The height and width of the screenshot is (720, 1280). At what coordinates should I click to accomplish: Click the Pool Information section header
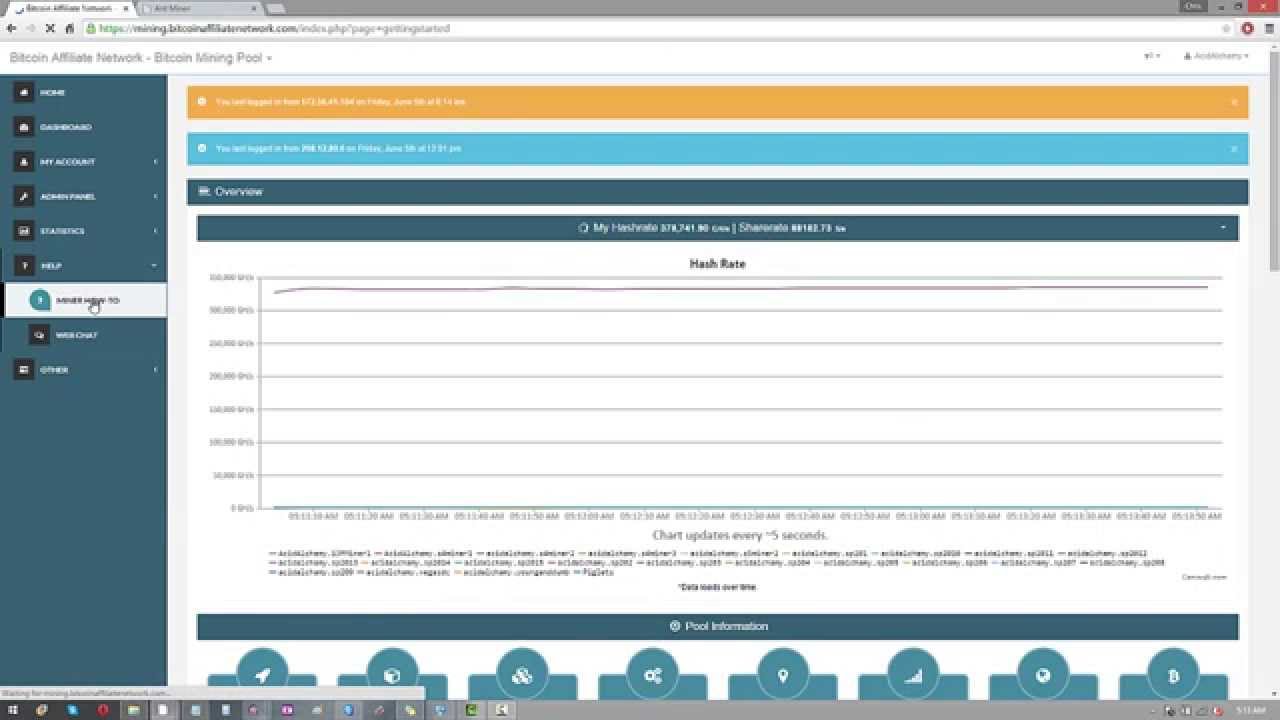pyautogui.click(x=718, y=626)
